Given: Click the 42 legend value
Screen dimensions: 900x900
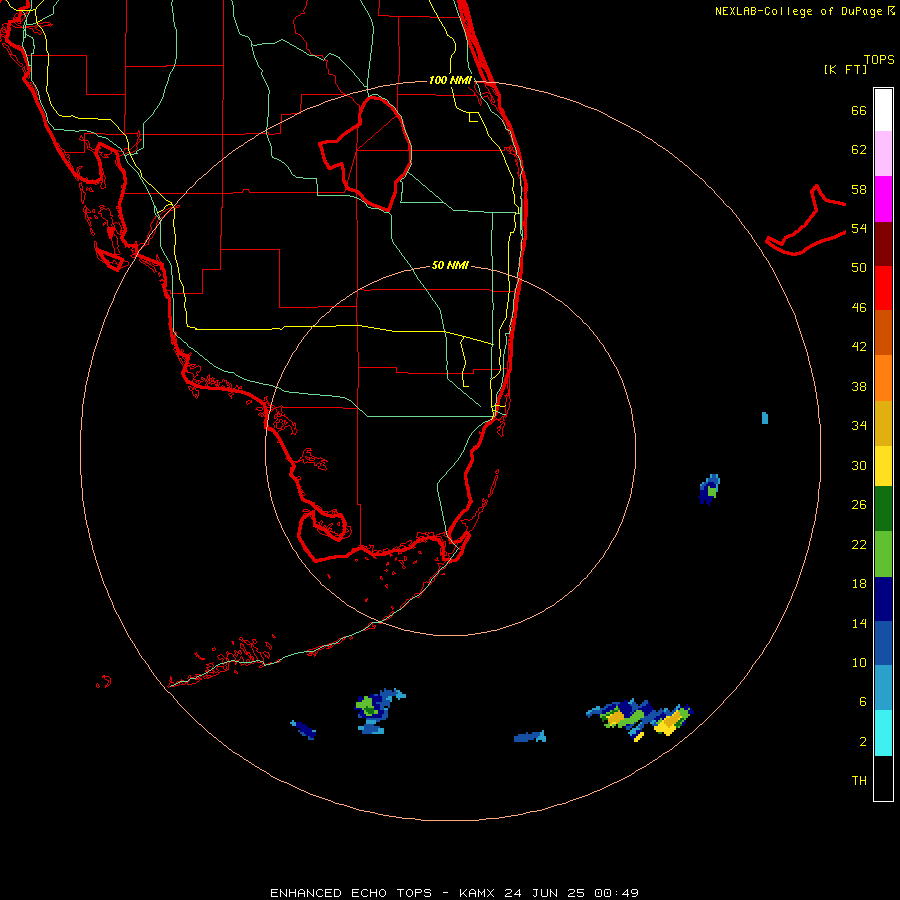Looking at the screenshot, I should 859,347.
